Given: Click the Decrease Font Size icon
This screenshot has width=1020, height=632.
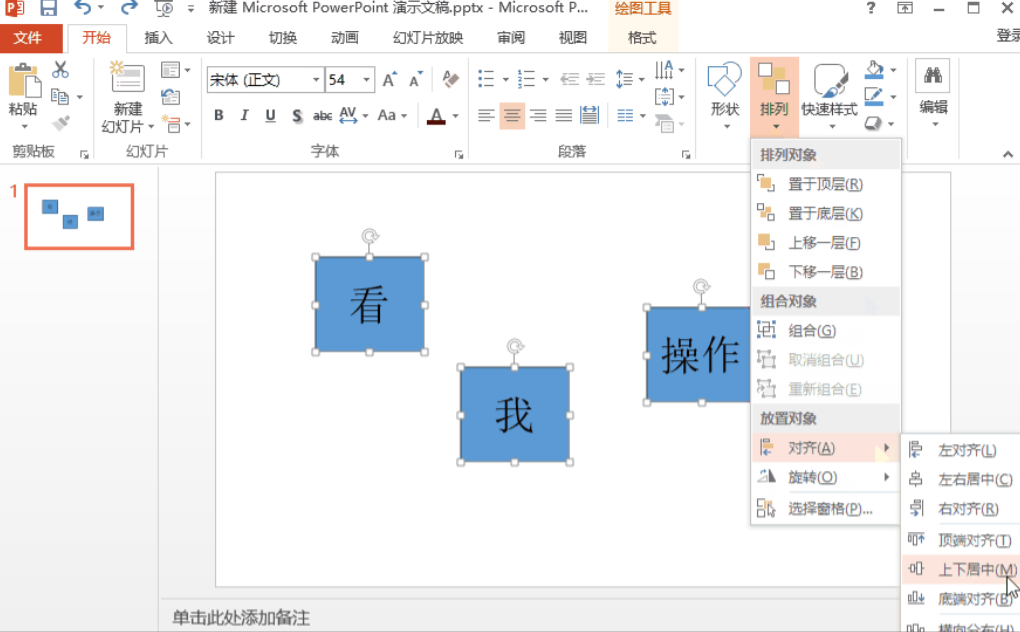Looking at the screenshot, I should pyautogui.click(x=415, y=80).
